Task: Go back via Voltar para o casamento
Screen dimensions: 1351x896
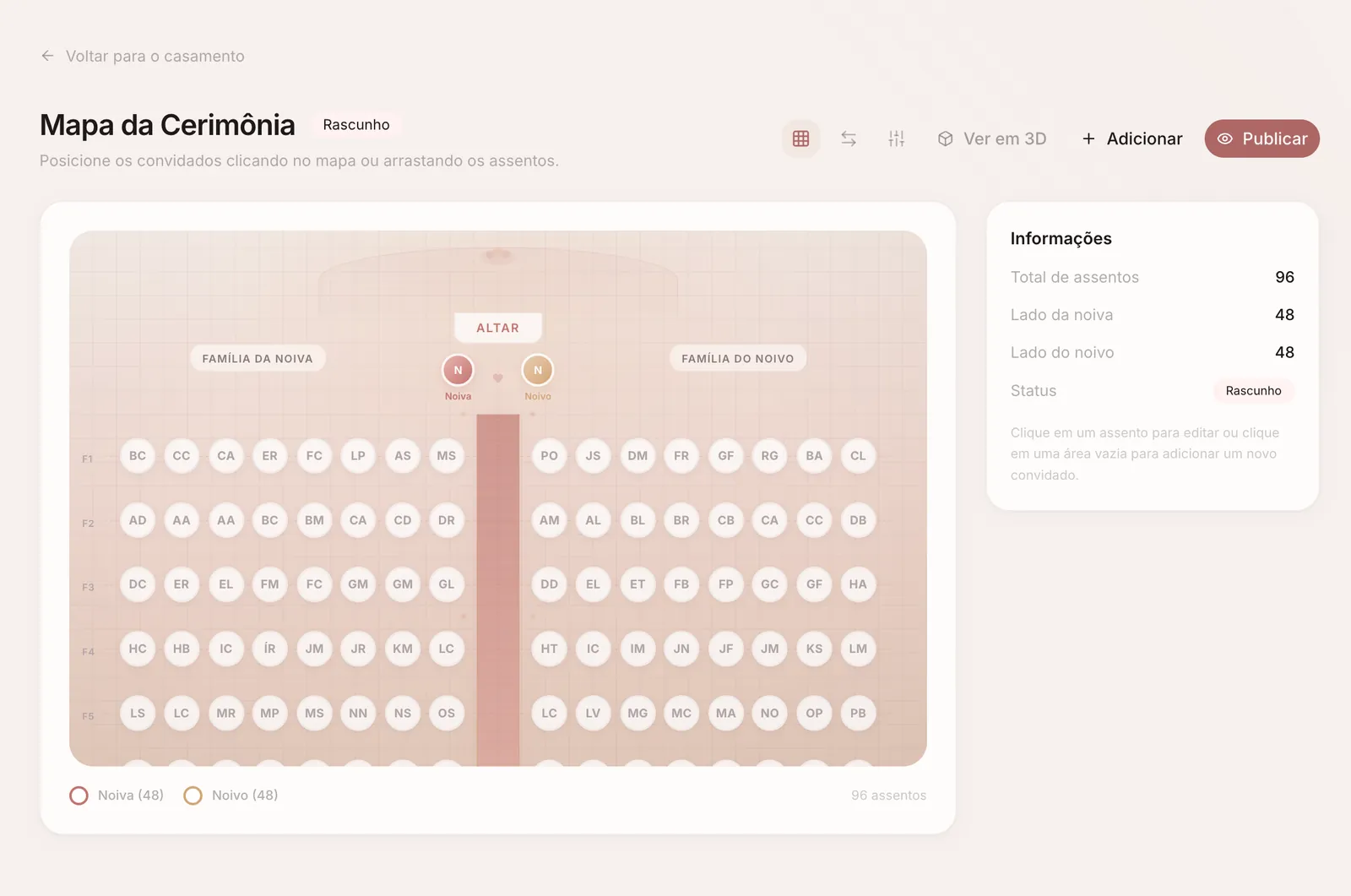Action: [x=143, y=56]
